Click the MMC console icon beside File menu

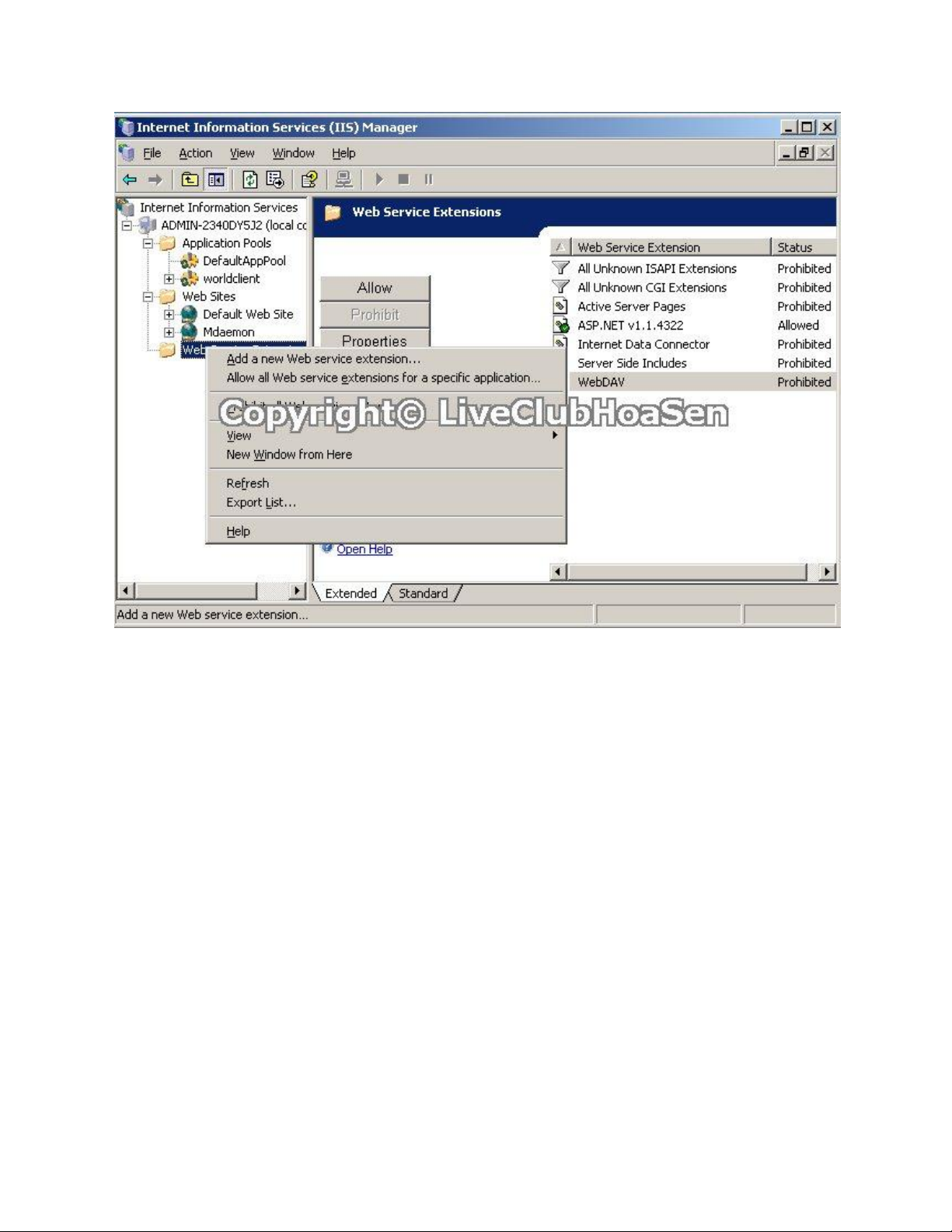click(x=127, y=152)
